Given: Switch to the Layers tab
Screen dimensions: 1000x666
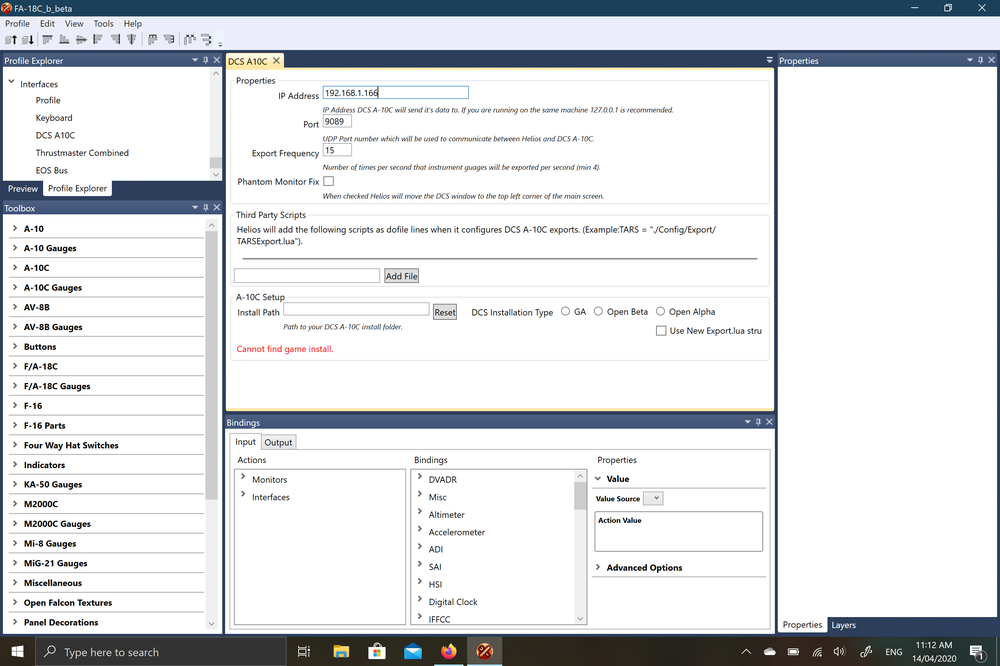Looking at the screenshot, I should 843,625.
